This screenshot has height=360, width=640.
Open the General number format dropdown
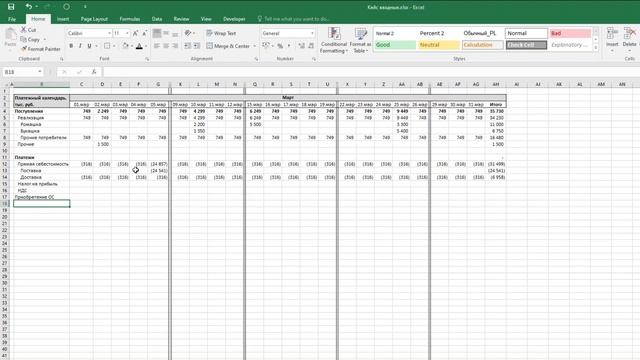pyautogui.click(x=312, y=33)
